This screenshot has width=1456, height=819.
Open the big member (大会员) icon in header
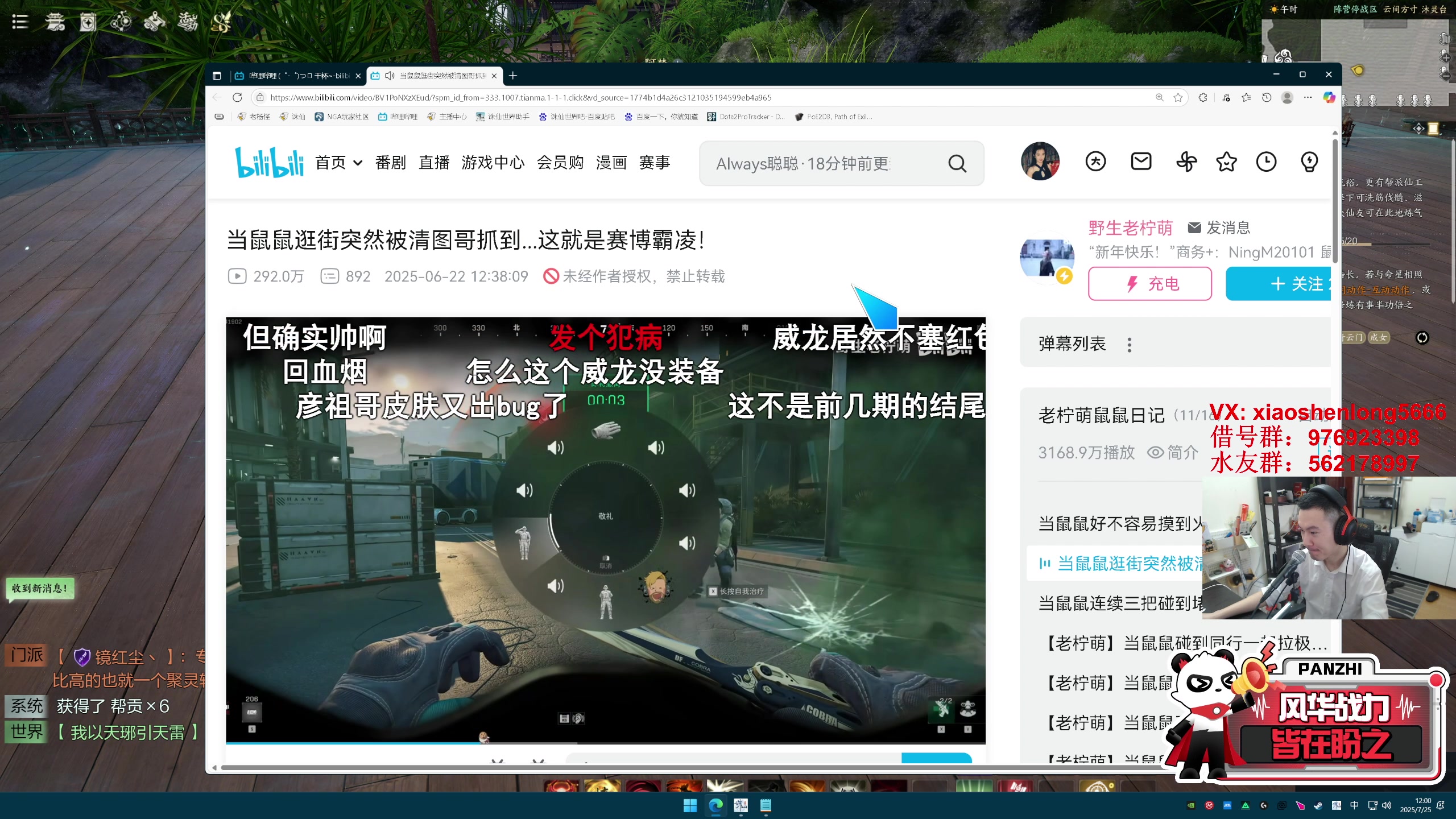(x=1095, y=162)
